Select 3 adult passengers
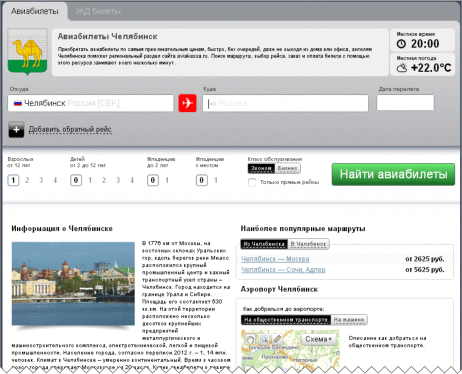Viewport: 462px width, 374px height. 41,180
